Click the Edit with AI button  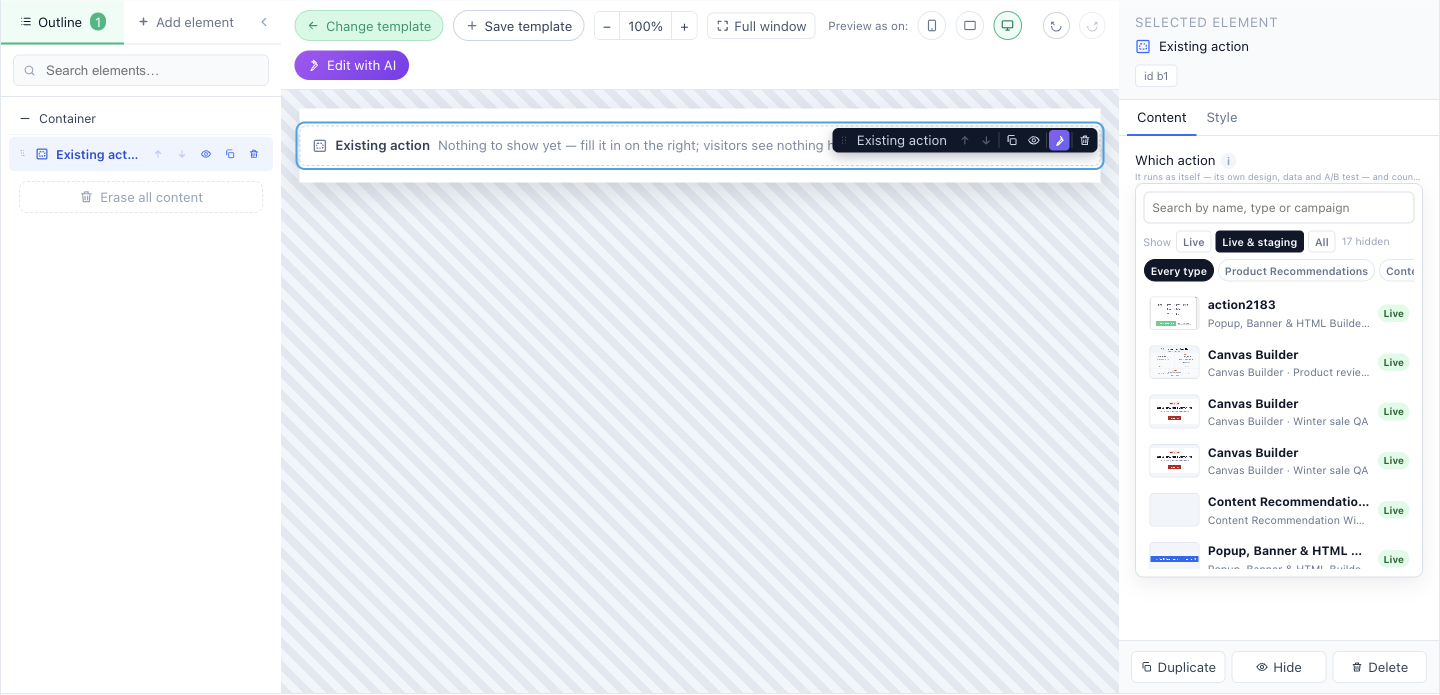pyautogui.click(x=352, y=65)
